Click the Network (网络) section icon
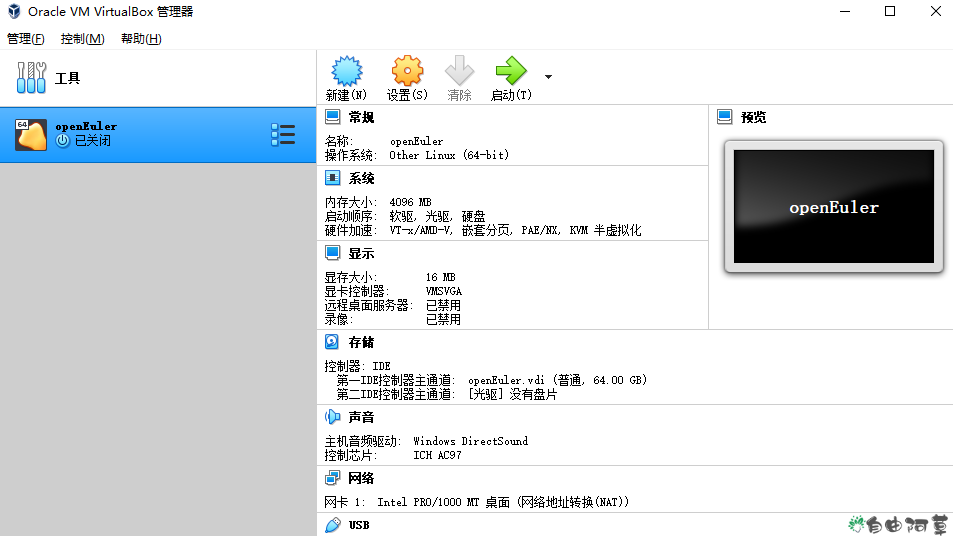 [332, 478]
